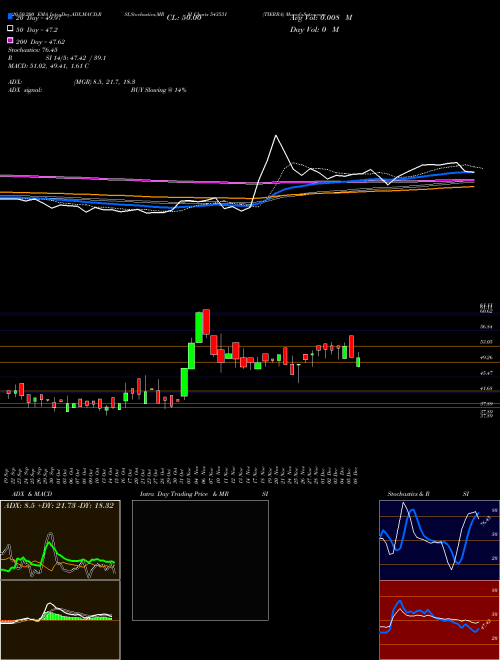Viewport: 500px width, 660px height.
Task: Click the 'Avg Vol: 0.008 M' label
Action: (x=321, y=18)
